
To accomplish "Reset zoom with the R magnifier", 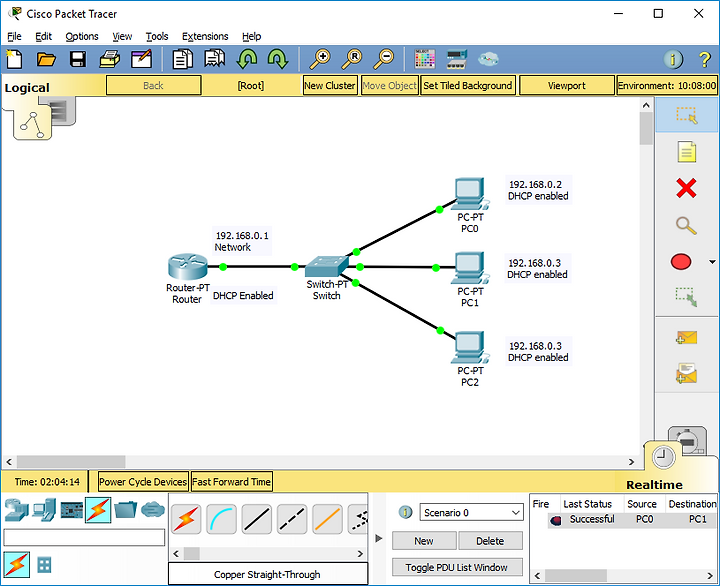I will pos(352,60).
